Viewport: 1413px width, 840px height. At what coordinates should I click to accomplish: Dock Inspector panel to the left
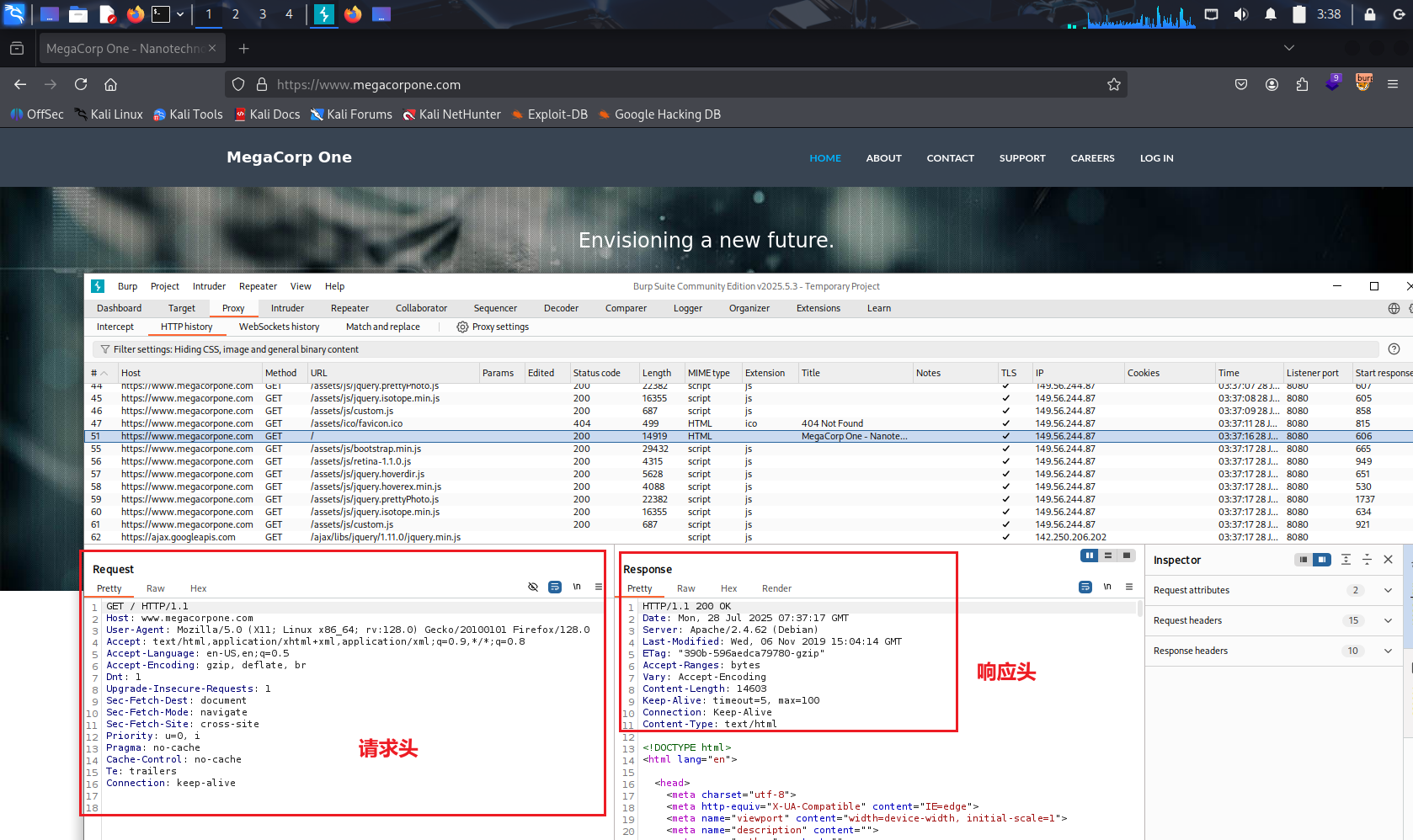pyautogui.click(x=1303, y=560)
